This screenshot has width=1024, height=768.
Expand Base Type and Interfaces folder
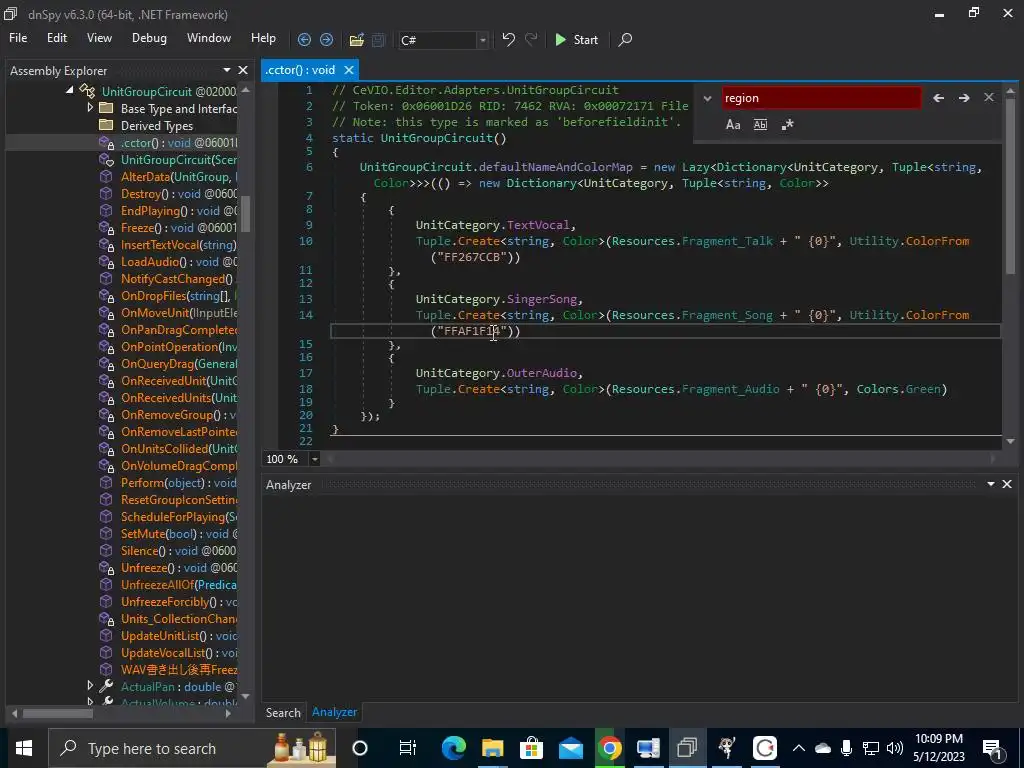[90, 107]
